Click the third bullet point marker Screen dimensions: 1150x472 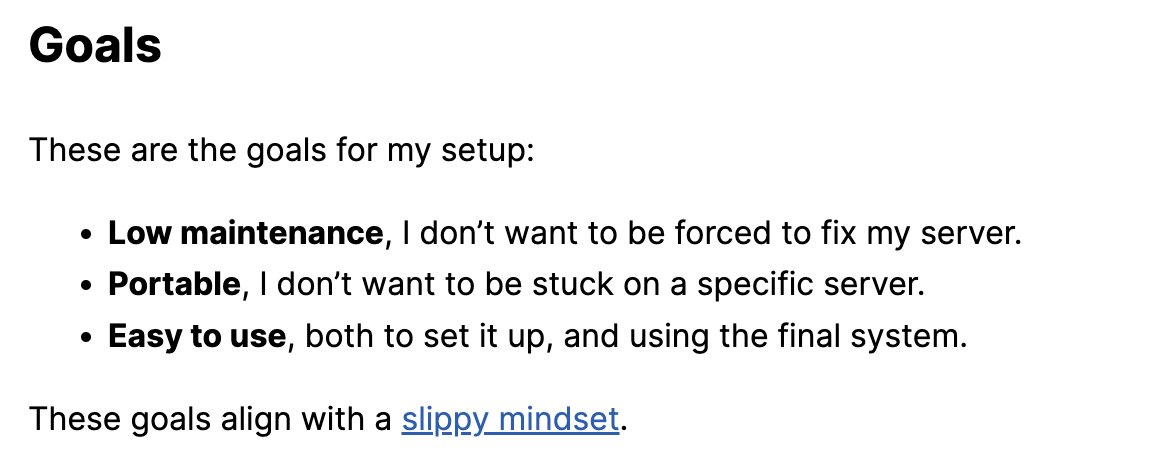[87, 337]
